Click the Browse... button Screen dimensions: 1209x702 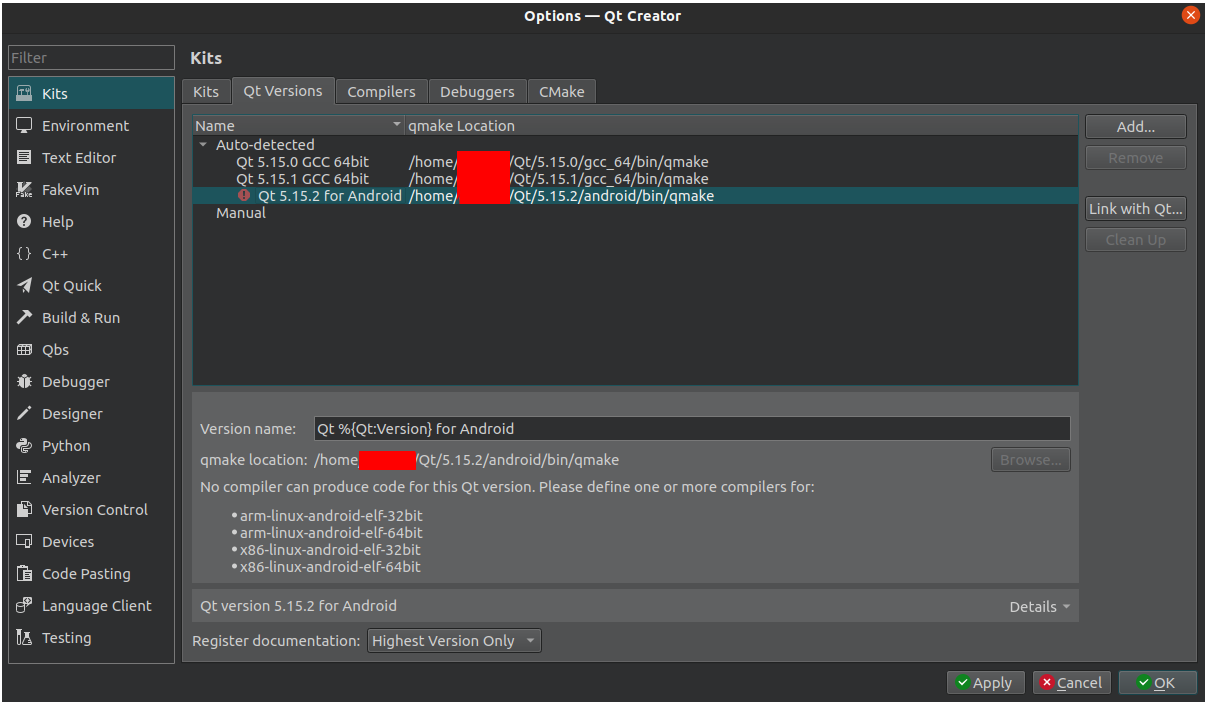click(1031, 460)
